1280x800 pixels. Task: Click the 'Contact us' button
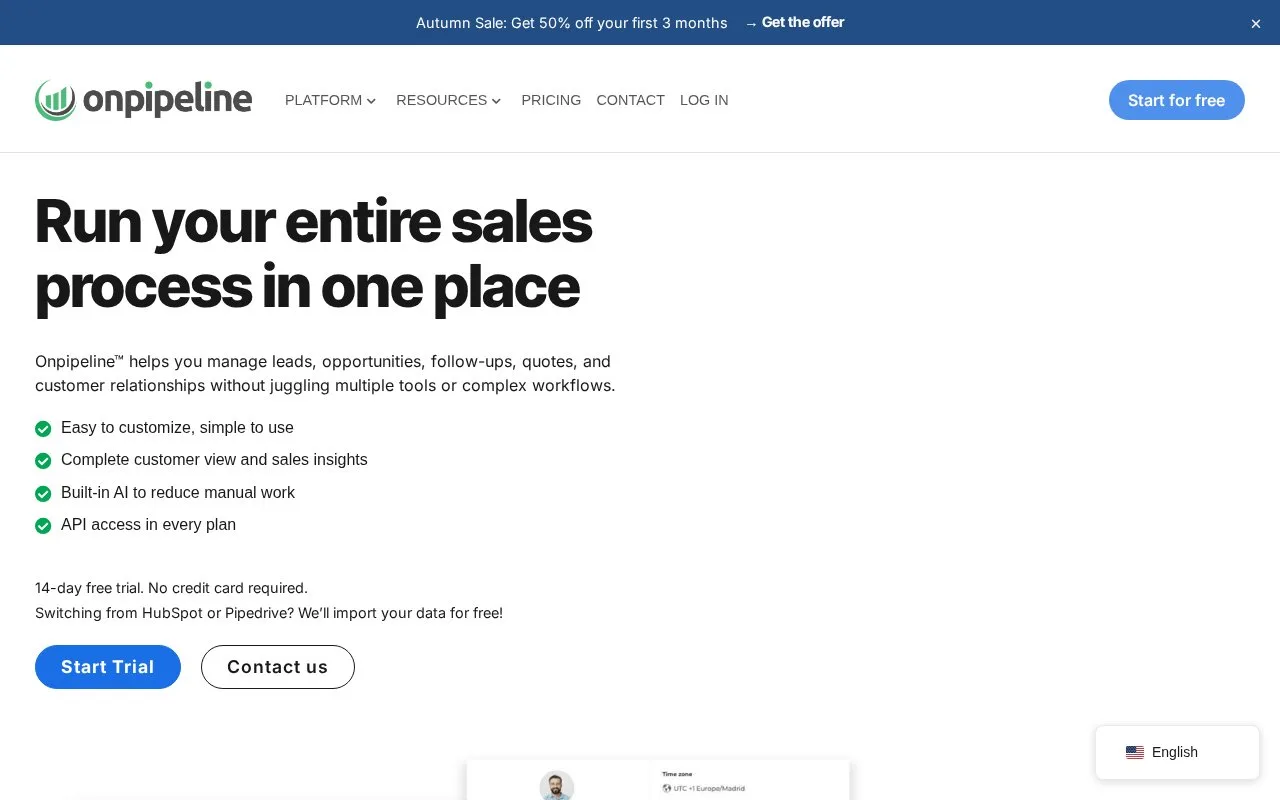pyautogui.click(x=278, y=667)
